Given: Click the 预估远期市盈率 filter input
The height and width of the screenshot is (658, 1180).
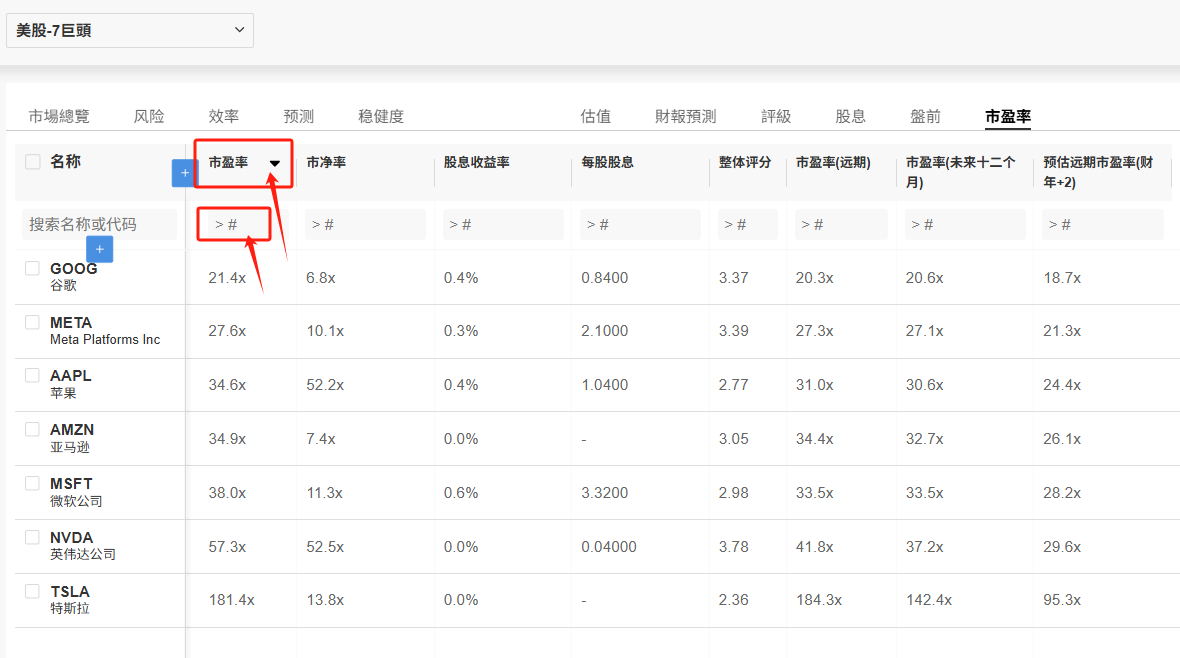Looking at the screenshot, I should point(1102,224).
